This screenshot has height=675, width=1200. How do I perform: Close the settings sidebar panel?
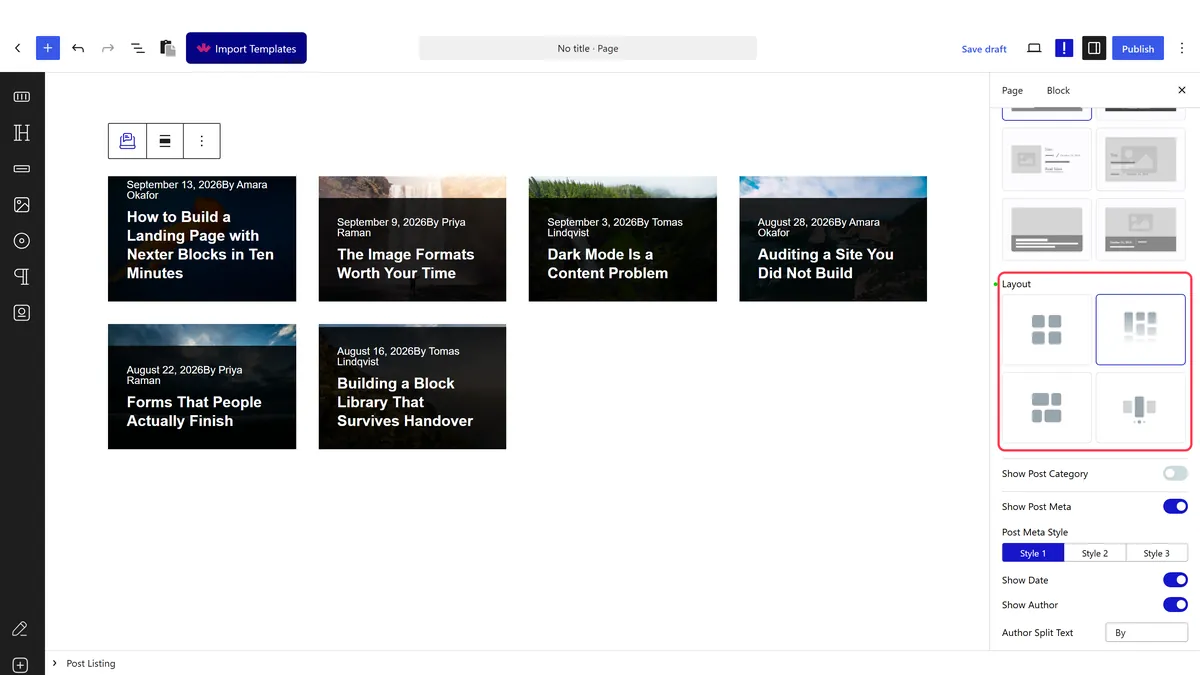[1182, 90]
